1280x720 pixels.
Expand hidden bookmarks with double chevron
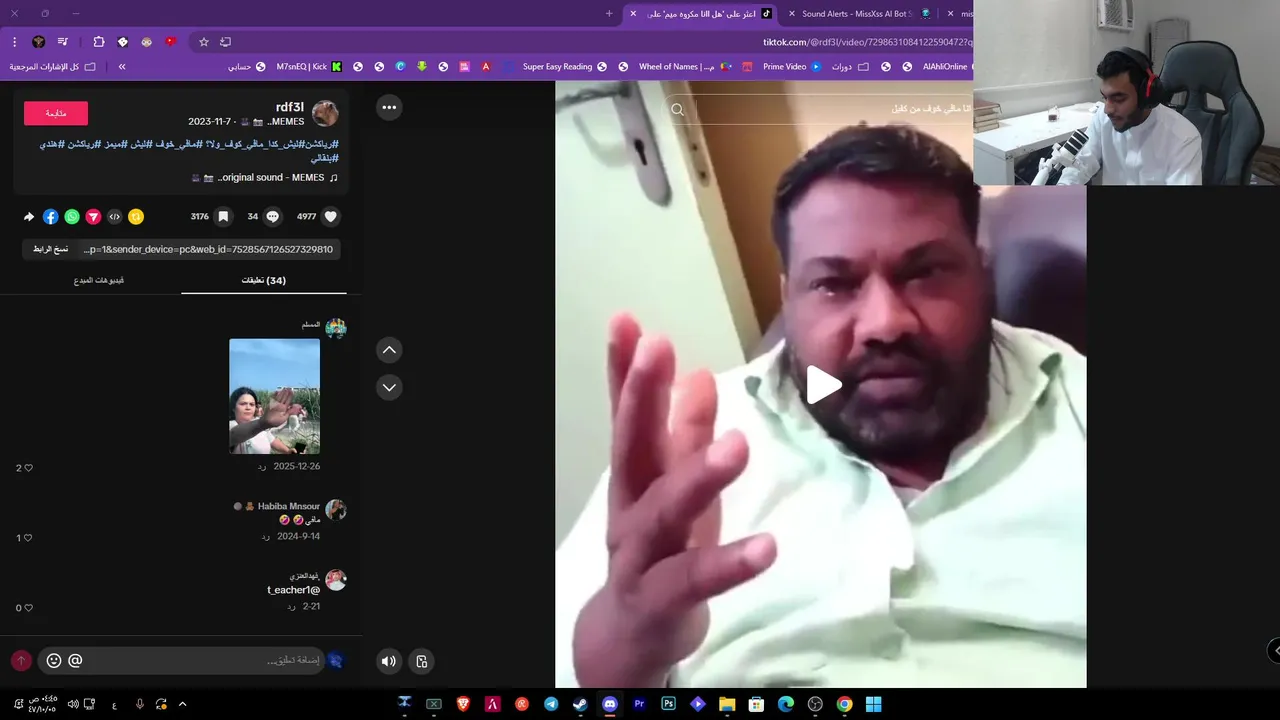click(122, 67)
